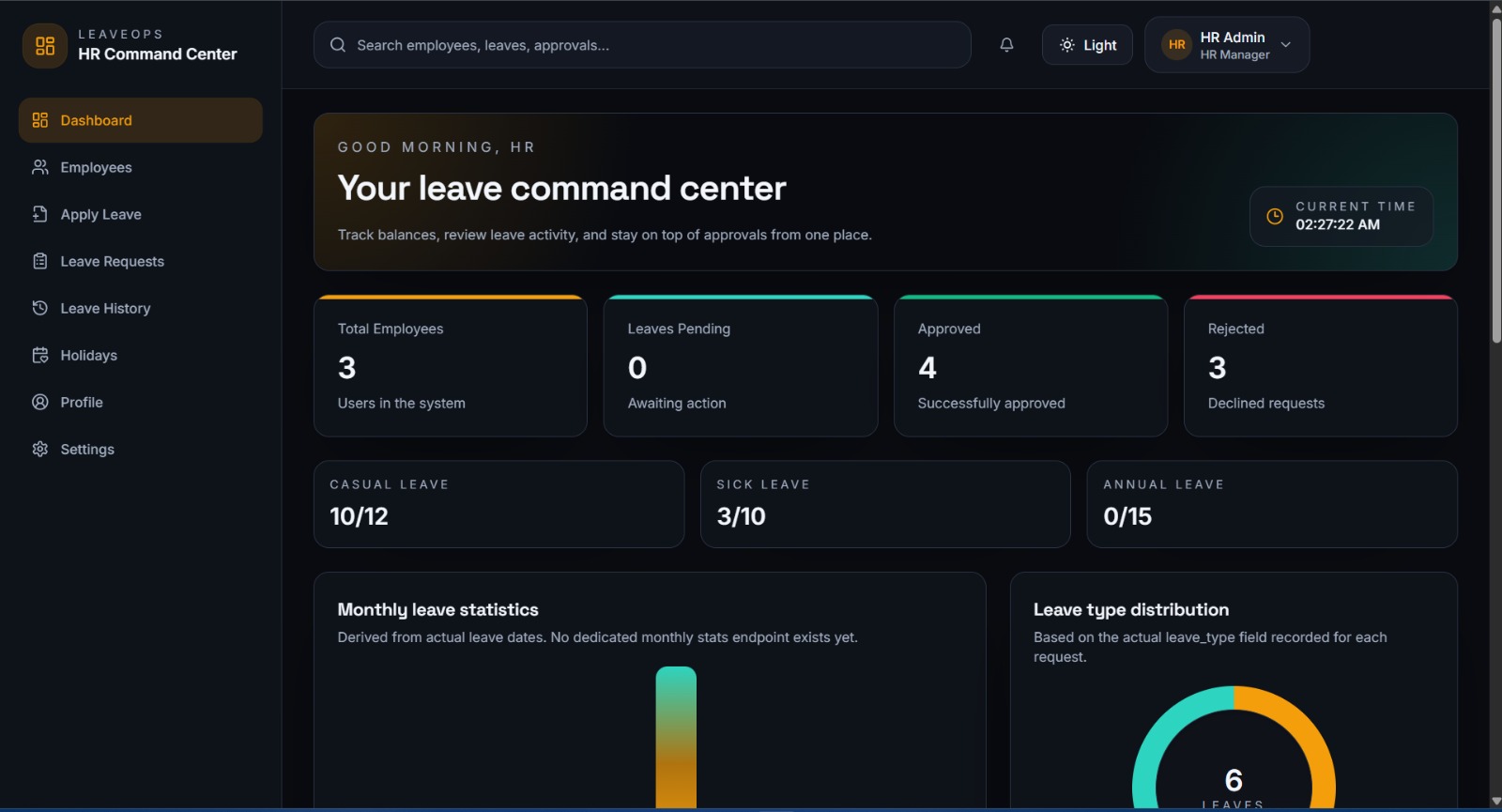Click the HR avatar circle
This screenshot has width=1502, height=812.
click(1176, 44)
